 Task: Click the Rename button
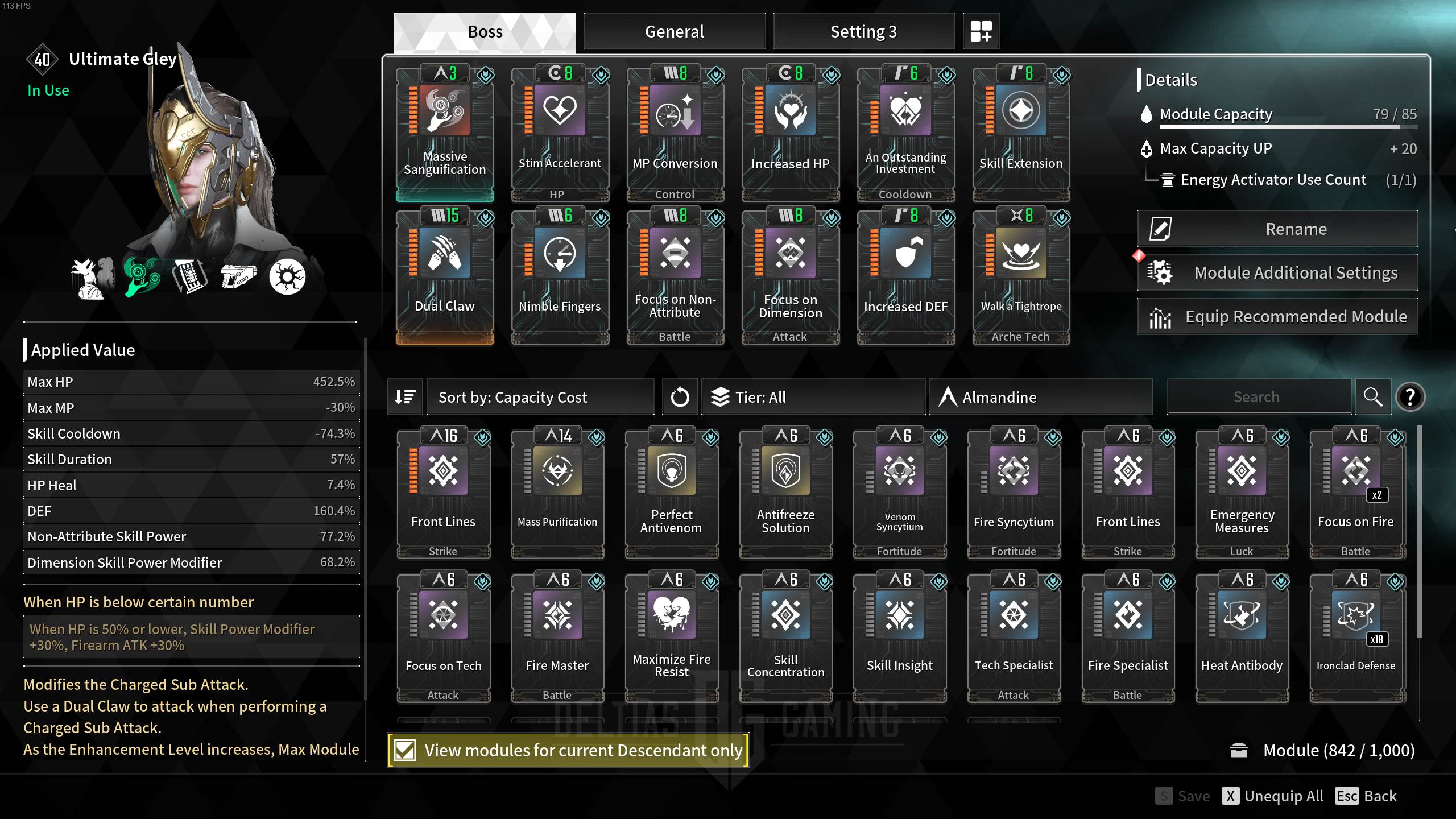tap(1277, 229)
